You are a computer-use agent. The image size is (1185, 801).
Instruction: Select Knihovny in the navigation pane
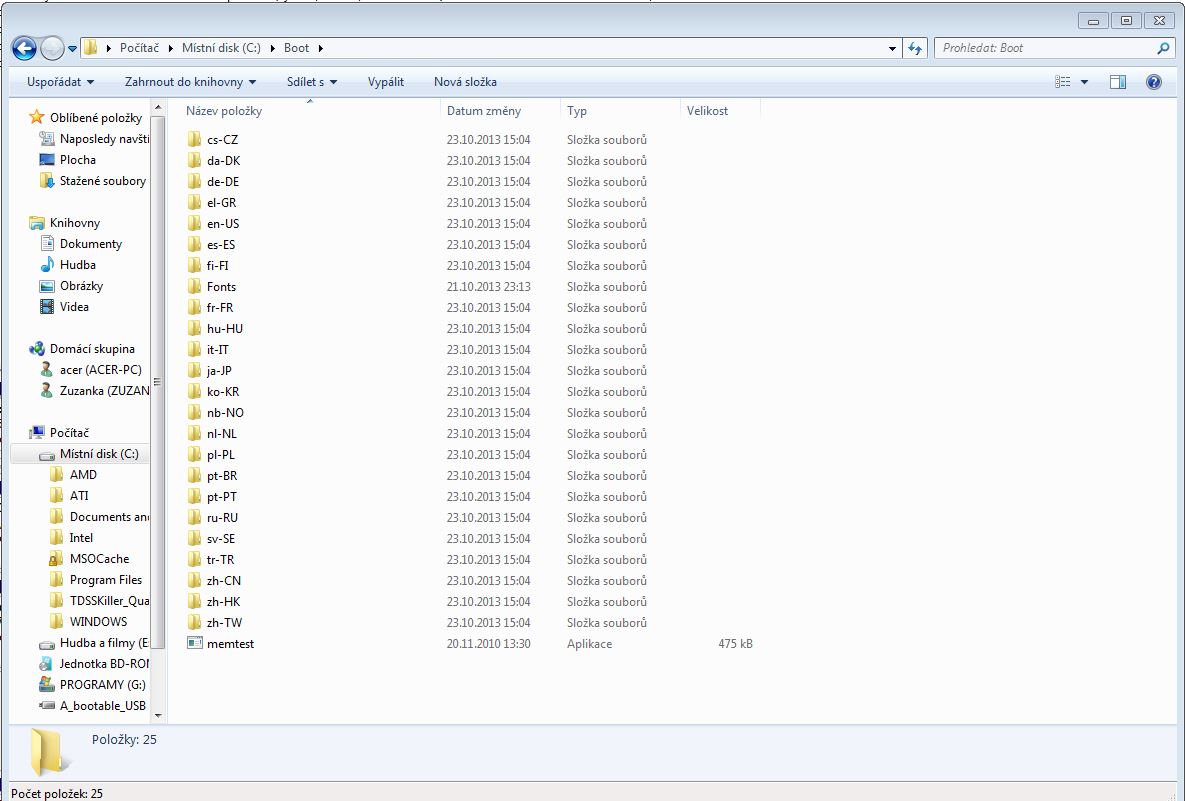coord(74,222)
